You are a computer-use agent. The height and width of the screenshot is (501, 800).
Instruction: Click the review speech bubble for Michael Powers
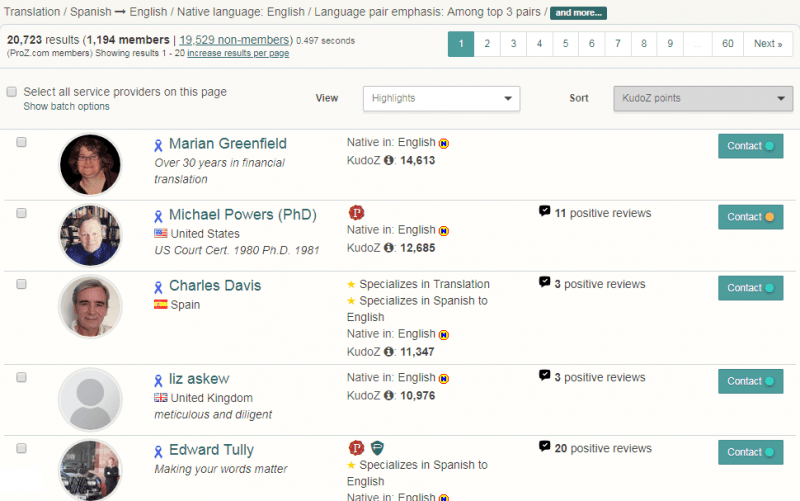point(544,212)
